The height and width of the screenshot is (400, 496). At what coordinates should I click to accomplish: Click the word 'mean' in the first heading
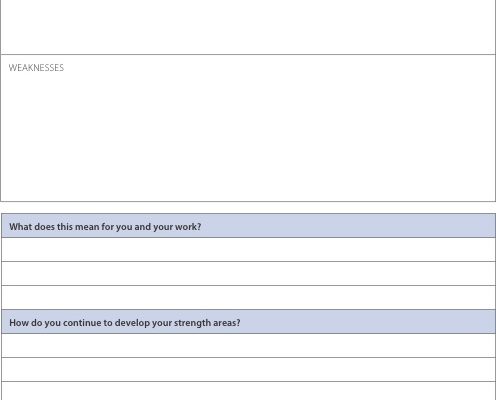pyautogui.click(x=87, y=227)
